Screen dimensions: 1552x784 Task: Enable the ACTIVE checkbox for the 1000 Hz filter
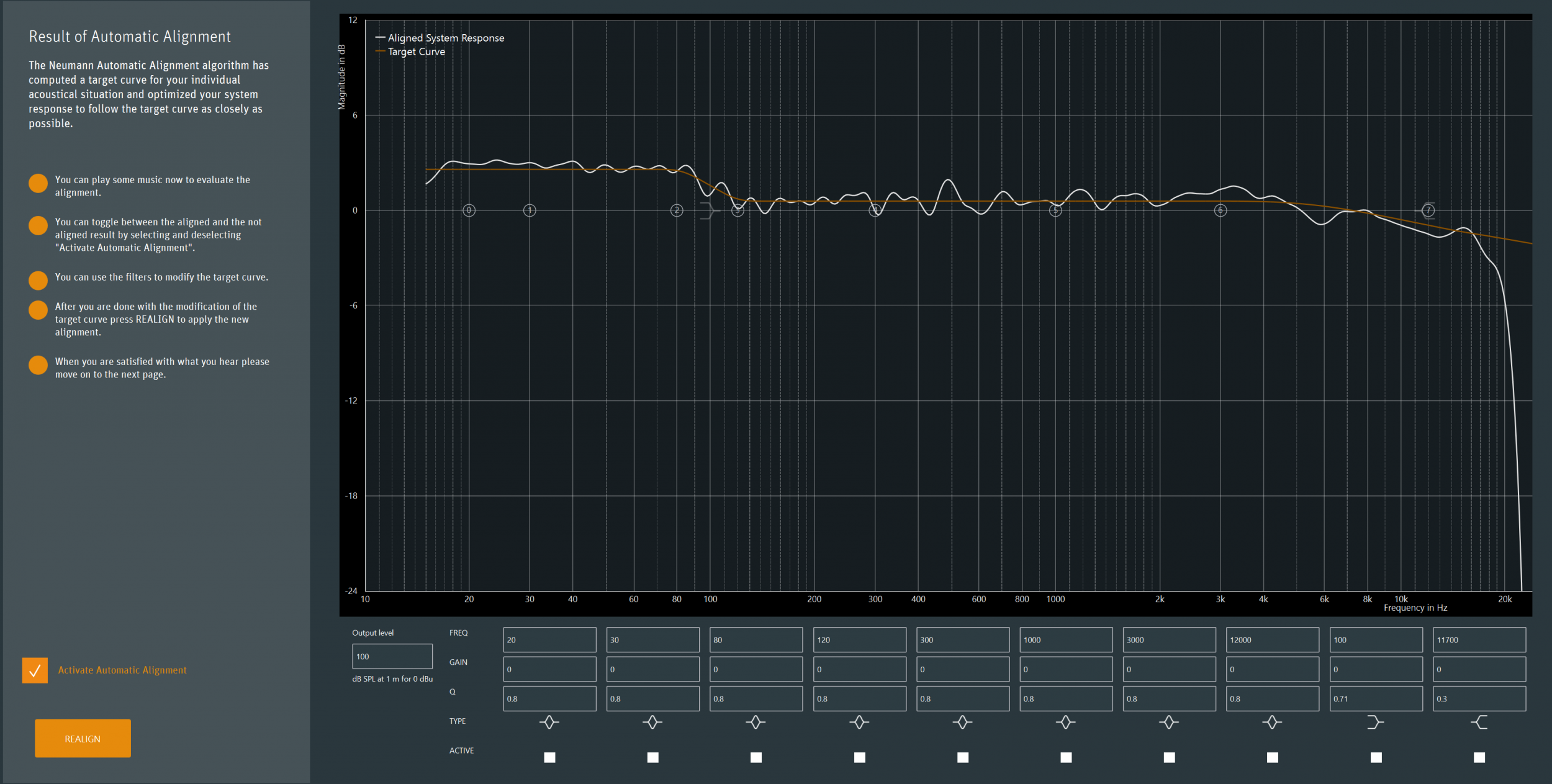pyautogui.click(x=1066, y=757)
